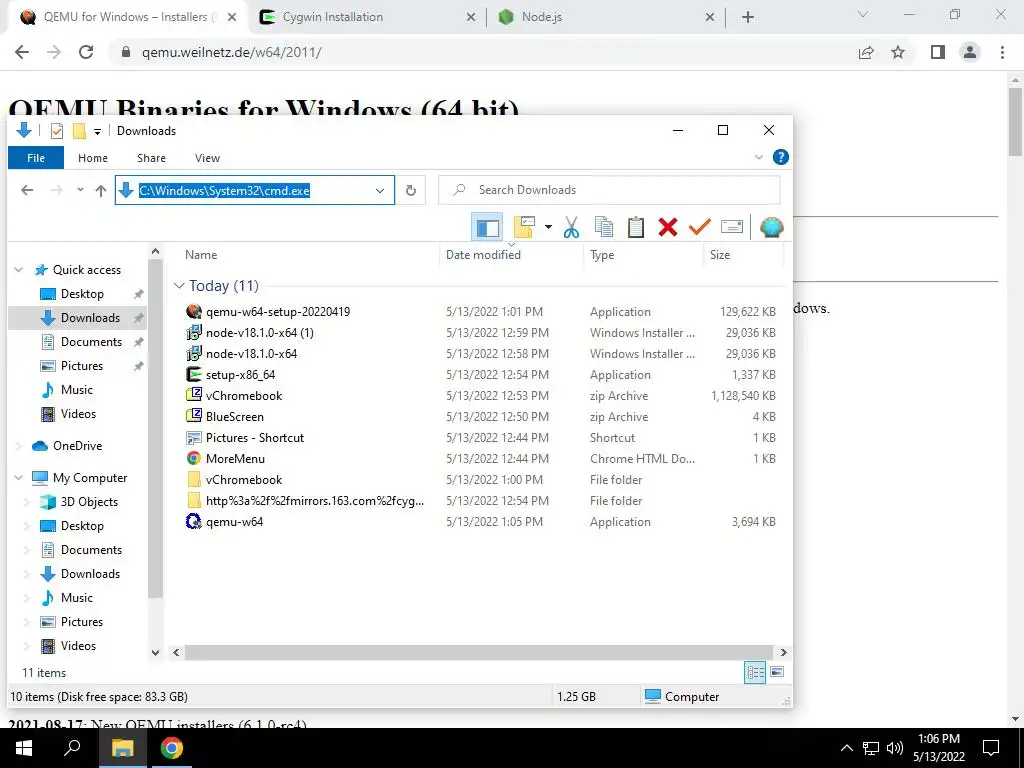
Task: Select Documents under Quick access
Action: (x=91, y=342)
